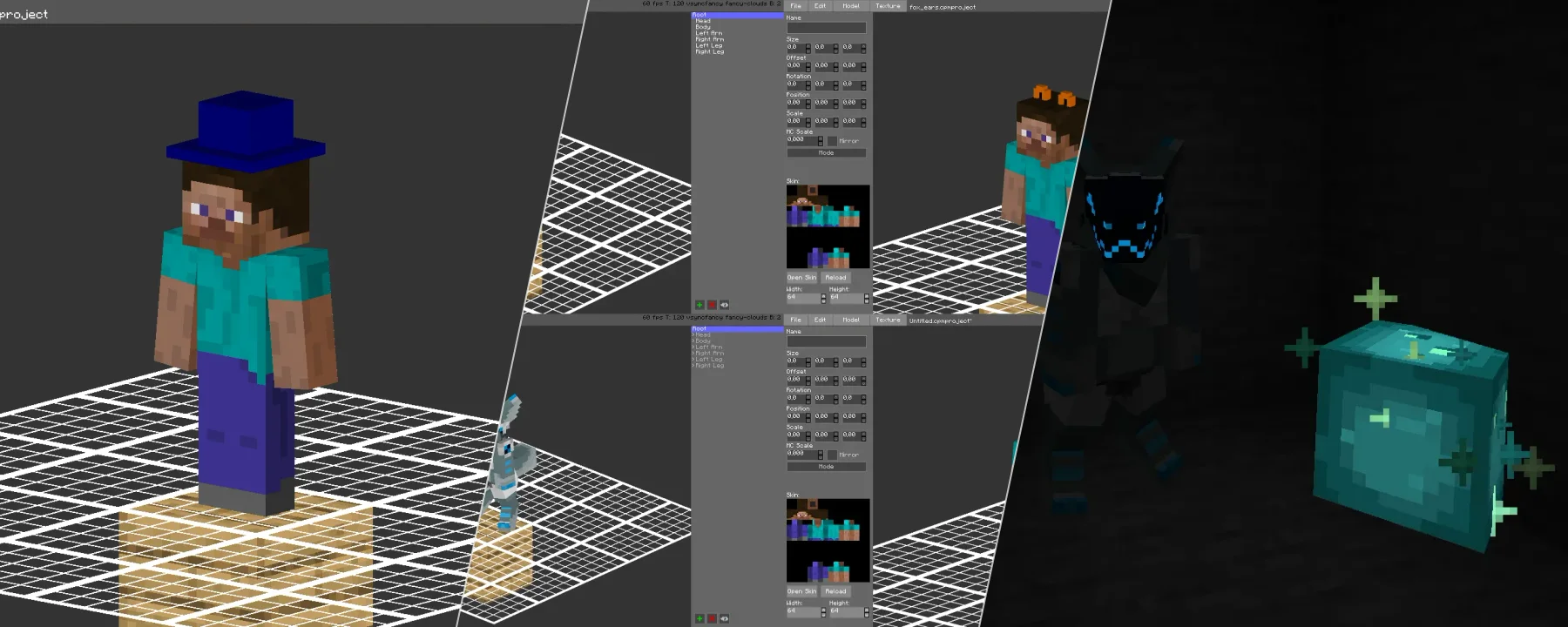Click Mode button in fox_ears editor
The image size is (1568, 627).
click(826, 152)
